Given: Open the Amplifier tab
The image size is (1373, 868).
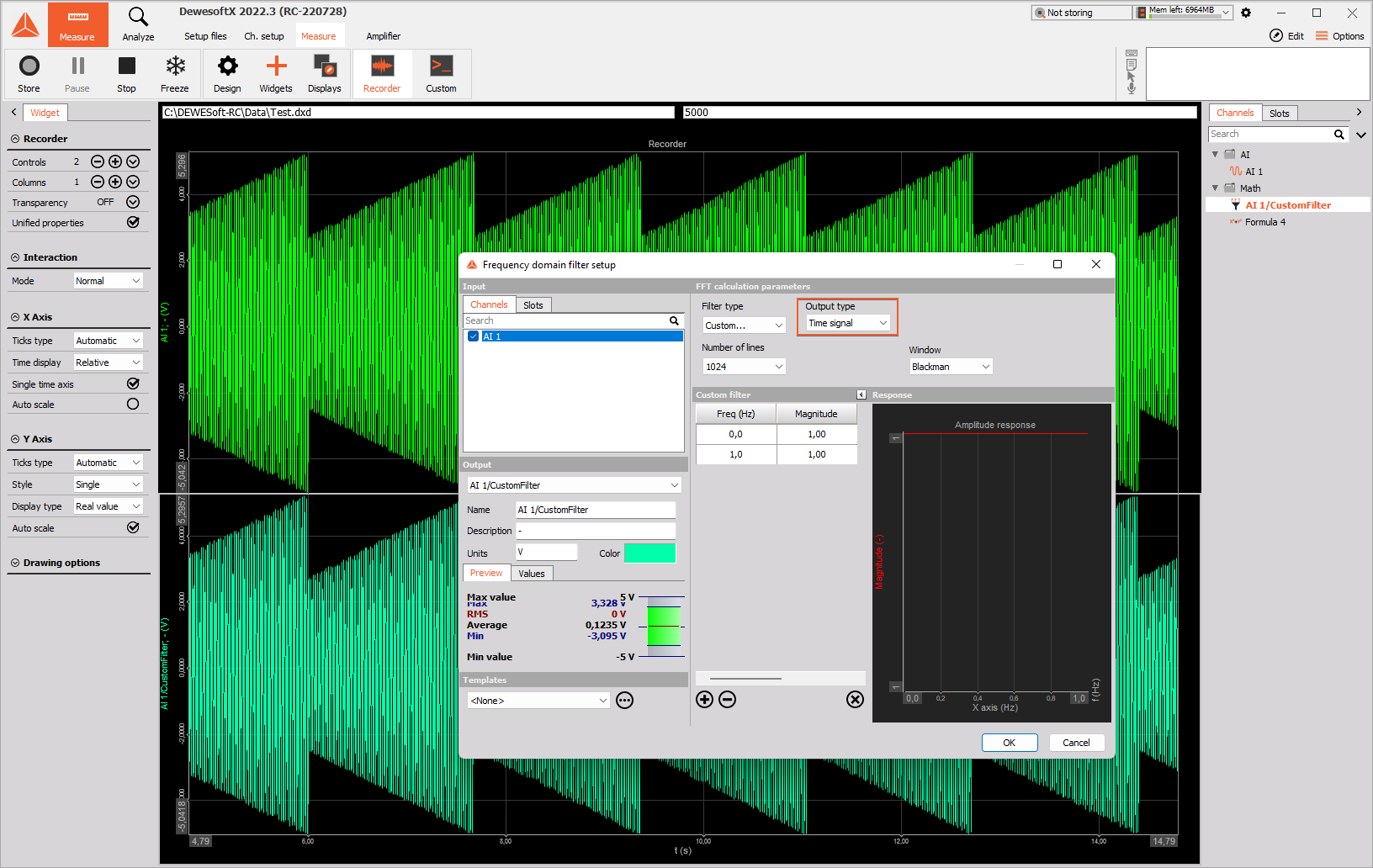Looking at the screenshot, I should (384, 36).
